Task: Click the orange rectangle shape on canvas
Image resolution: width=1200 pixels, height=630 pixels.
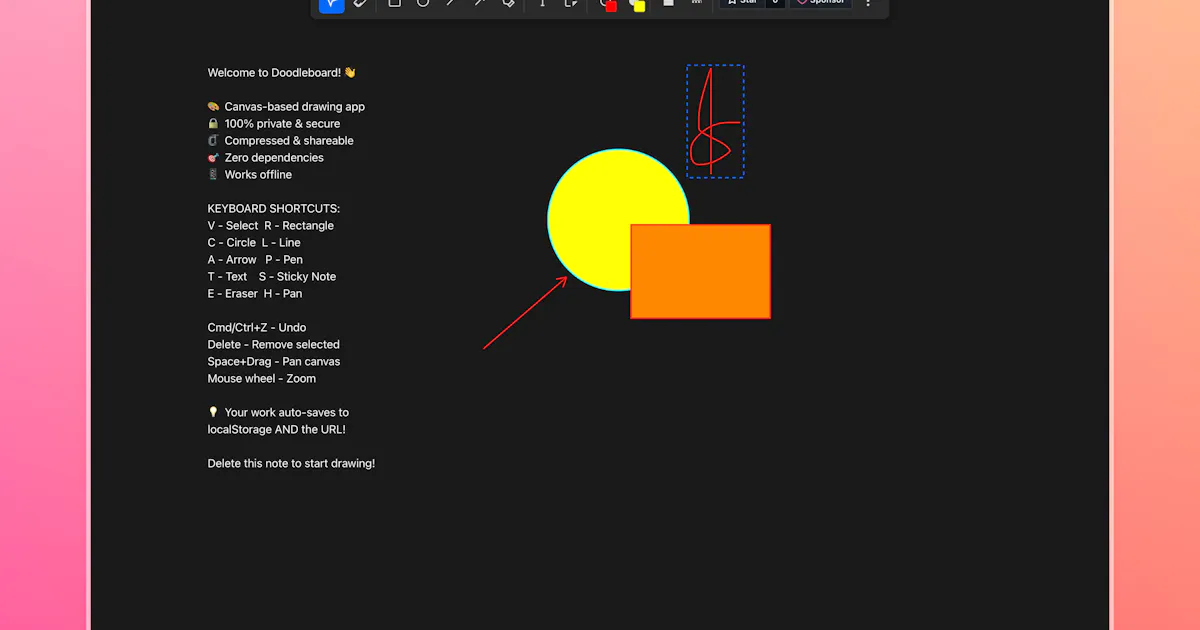Action: [x=701, y=272]
